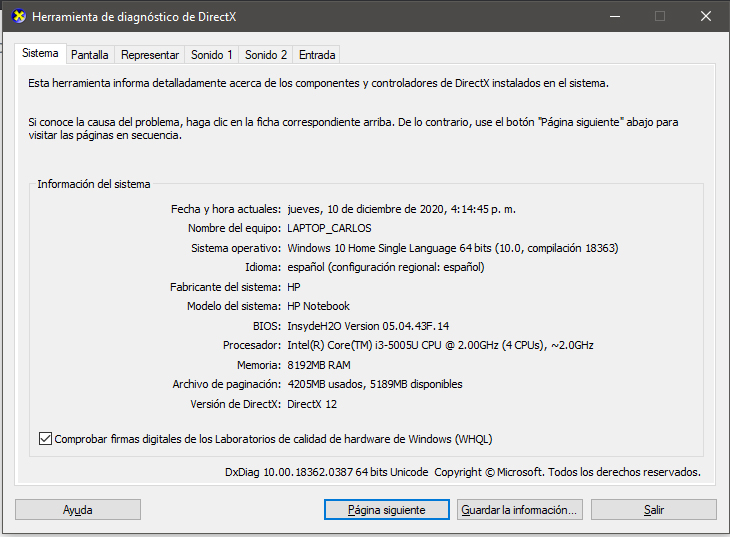The width and height of the screenshot is (730, 537).
Task: Exit using the Salir button
Action: (653, 510)
